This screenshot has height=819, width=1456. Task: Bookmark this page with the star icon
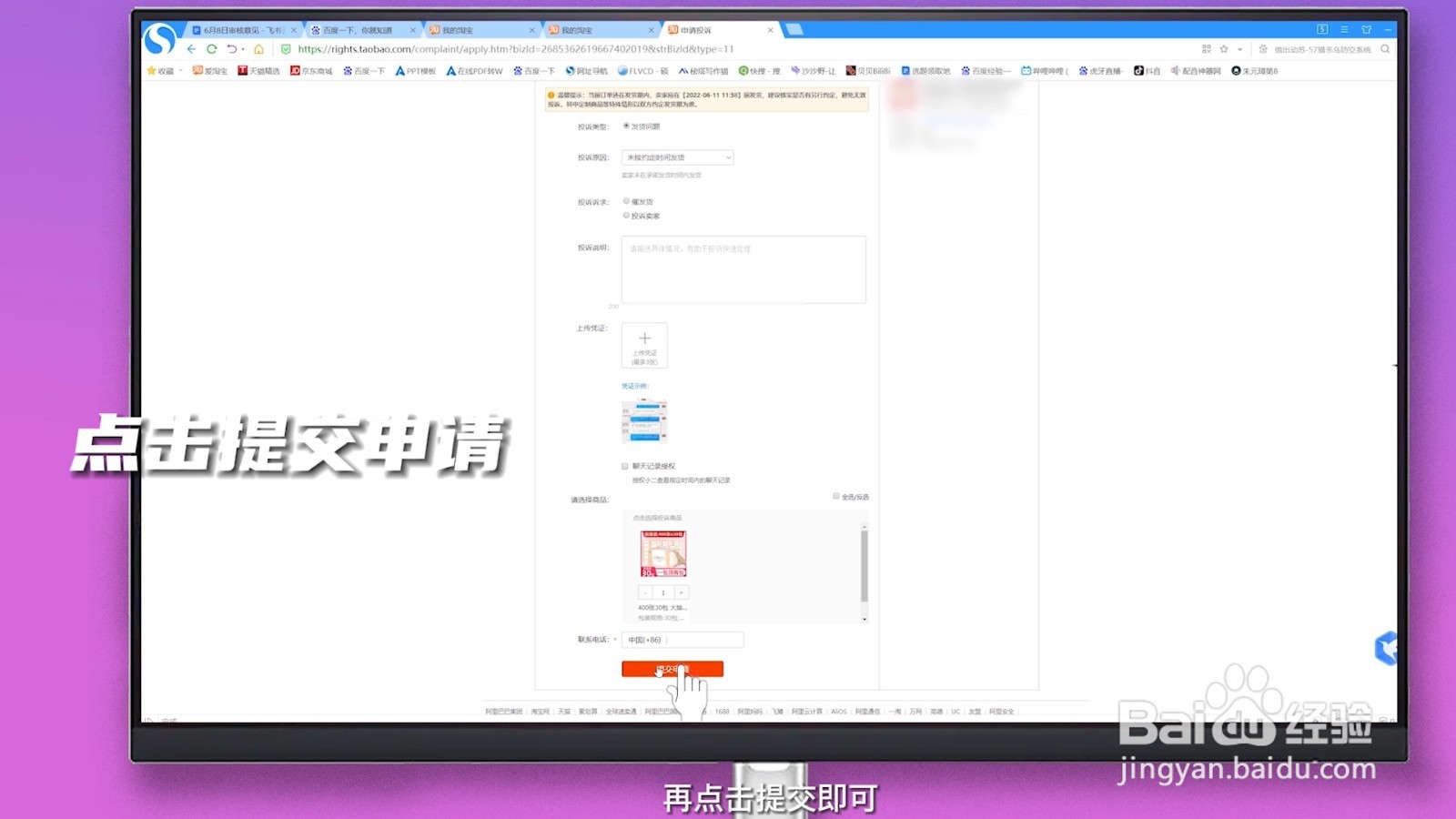(1224, 49)
